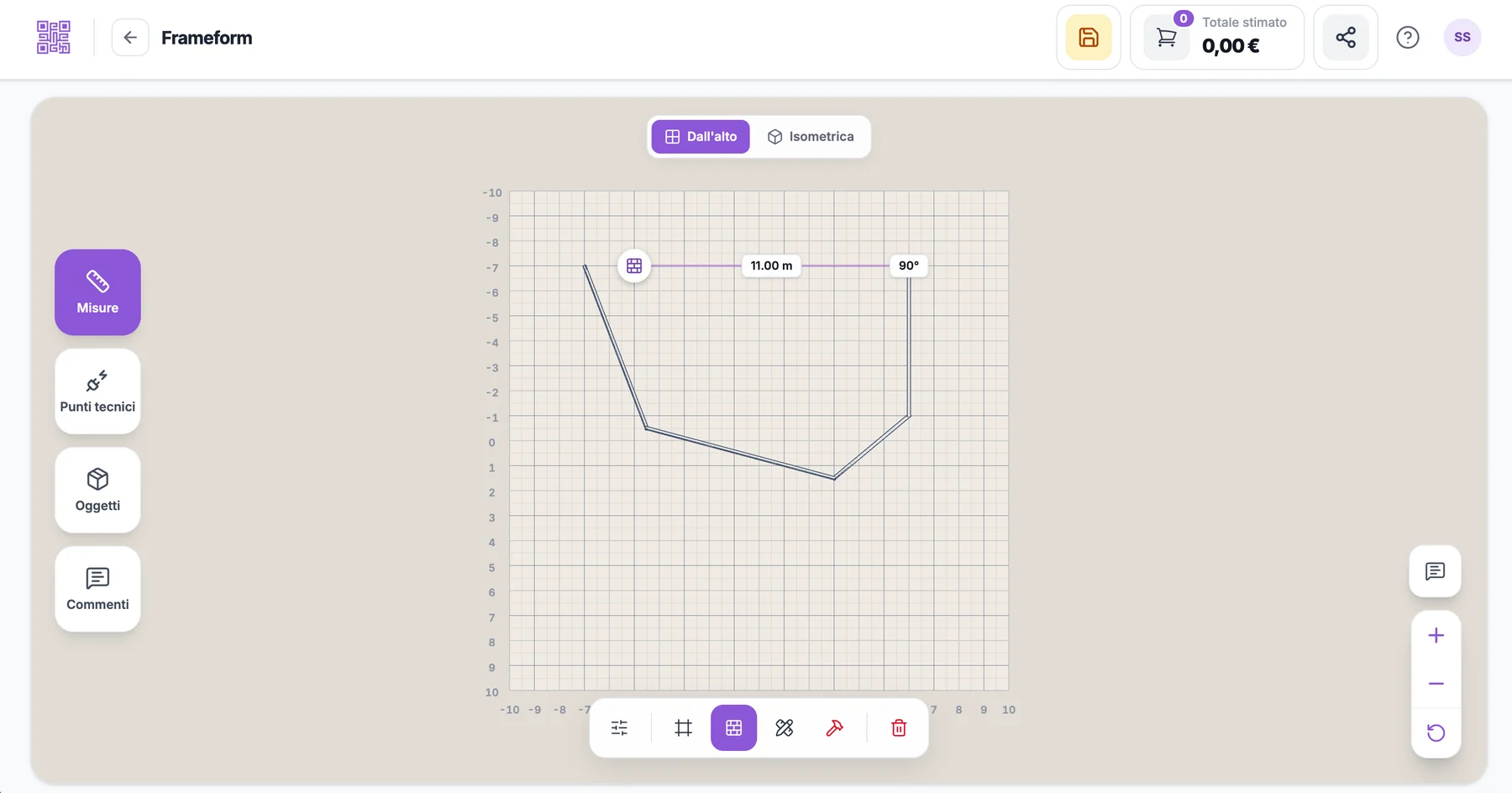Open settings sliders in bottom toolbar
This screenshot has height=793, width=1512.
(x=619, y=727)
